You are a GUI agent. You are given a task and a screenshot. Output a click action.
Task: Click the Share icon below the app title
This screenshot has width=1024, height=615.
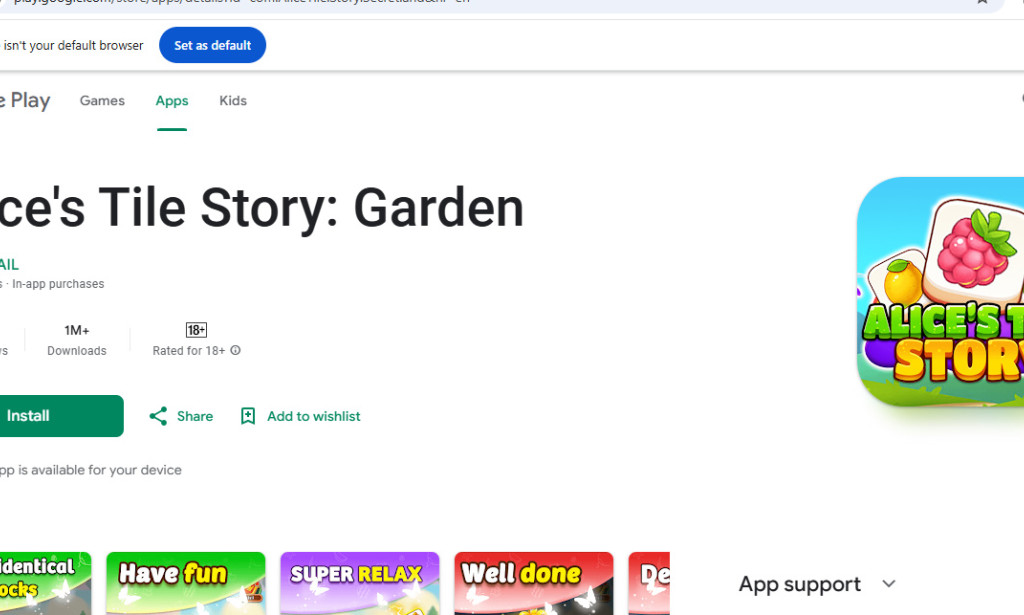tap(158, 416)
